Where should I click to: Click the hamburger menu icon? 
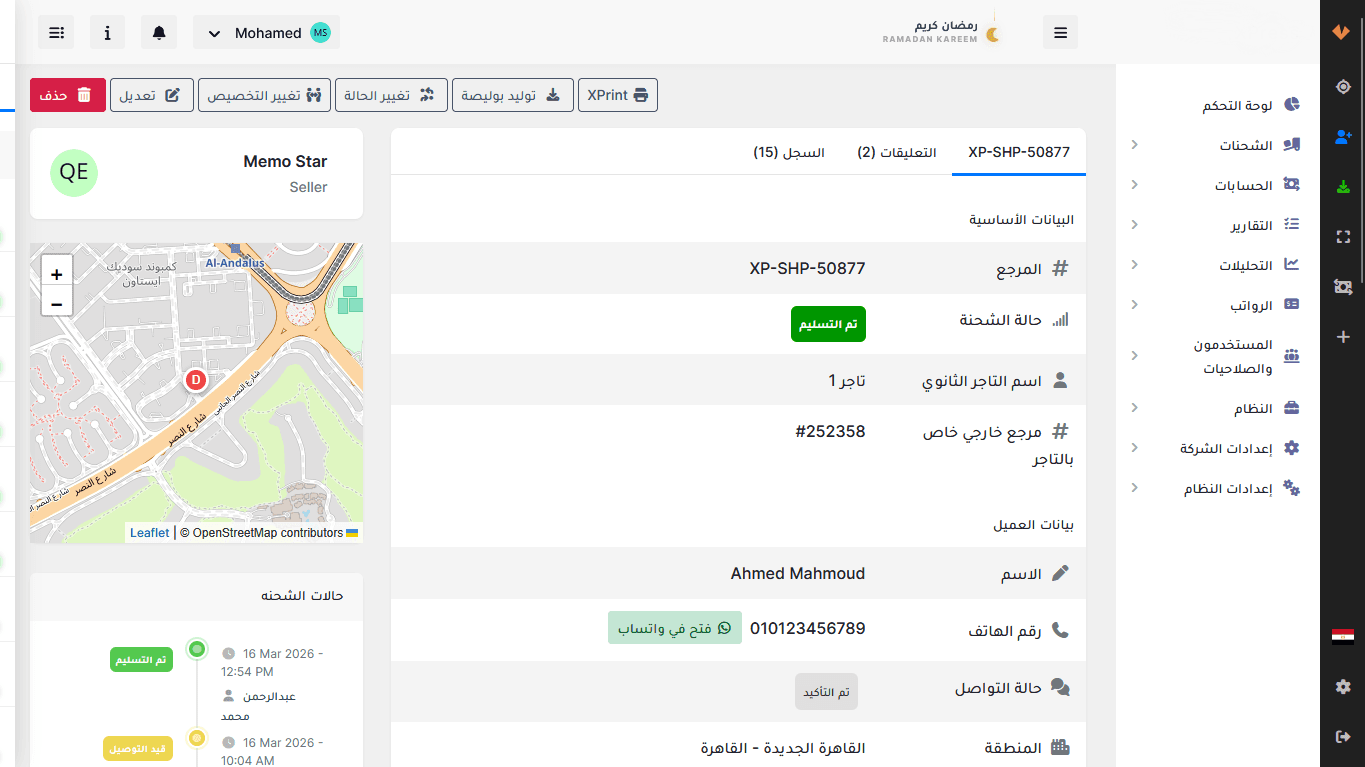[1060, 32]
